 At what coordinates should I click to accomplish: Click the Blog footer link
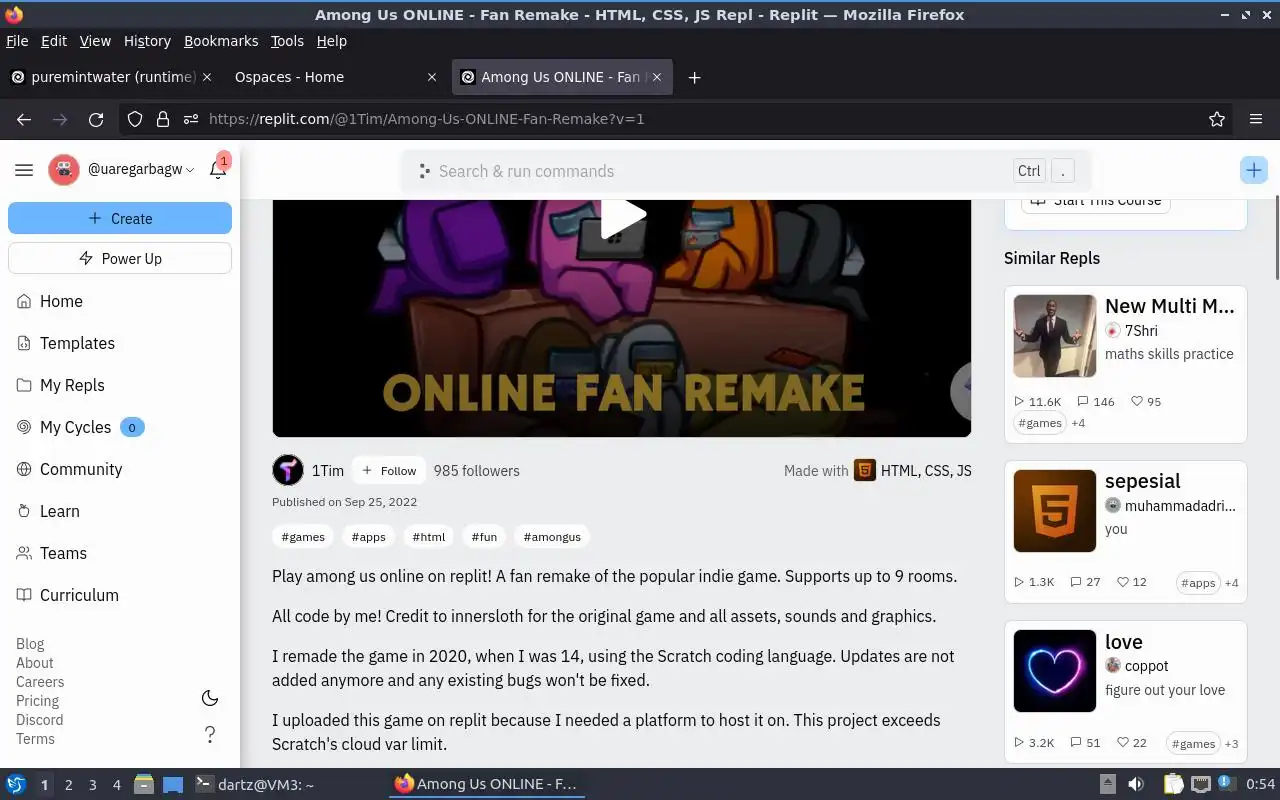point(30,644)
